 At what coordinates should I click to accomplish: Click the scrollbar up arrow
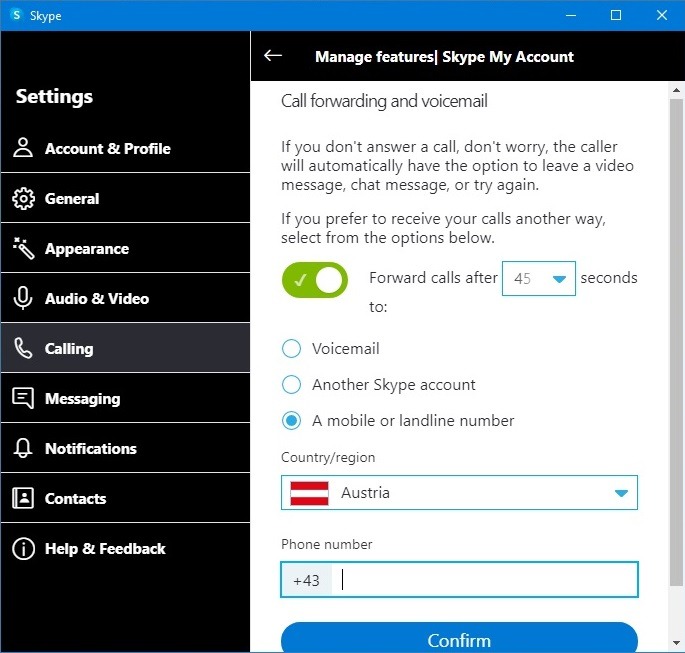pyautogui.click(x=676, y=90)
